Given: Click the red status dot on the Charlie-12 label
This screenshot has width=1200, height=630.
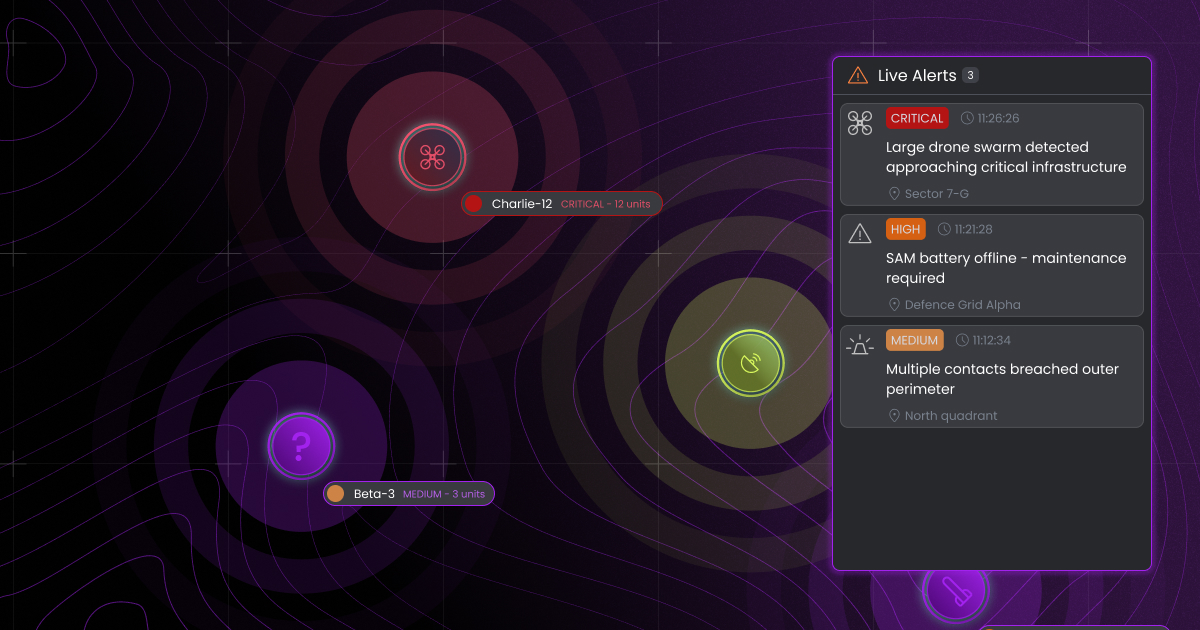Looking at the screenshot, I should tap(471, 203).
